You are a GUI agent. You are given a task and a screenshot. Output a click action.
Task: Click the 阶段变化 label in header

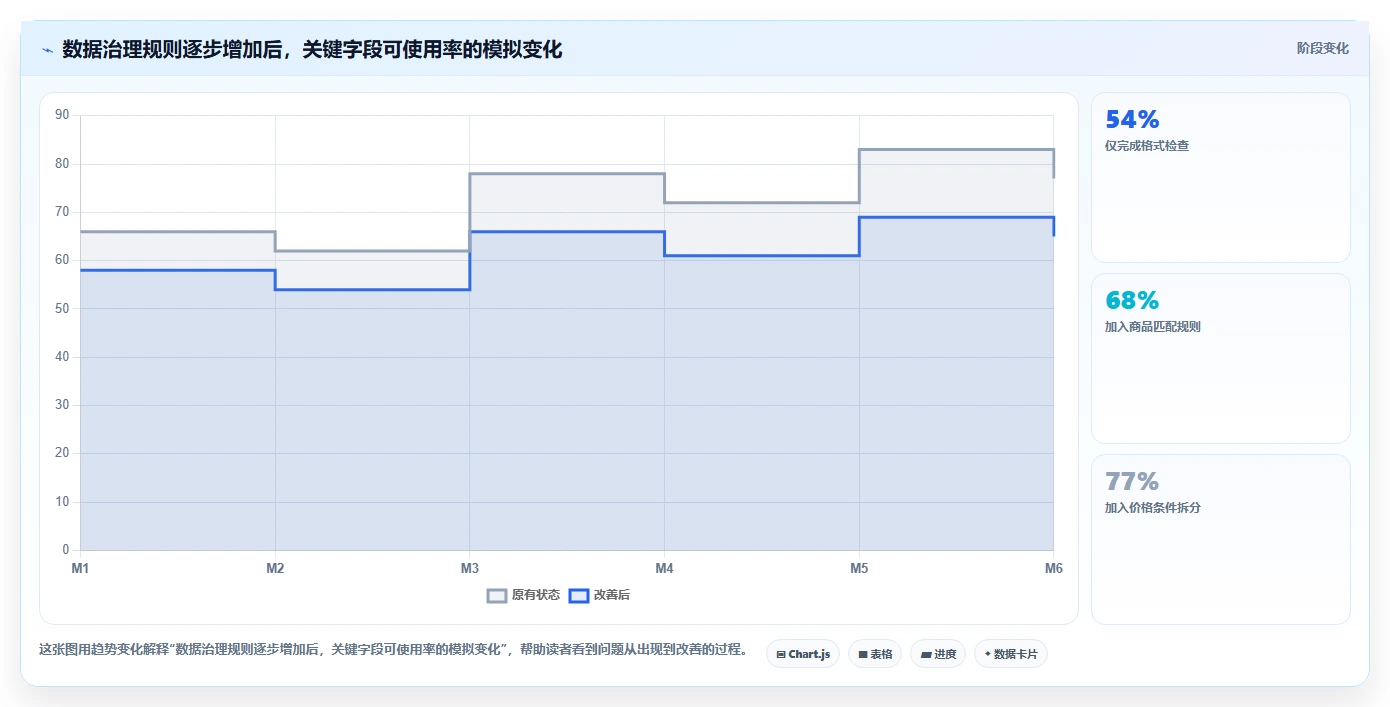click(1323, 48)
